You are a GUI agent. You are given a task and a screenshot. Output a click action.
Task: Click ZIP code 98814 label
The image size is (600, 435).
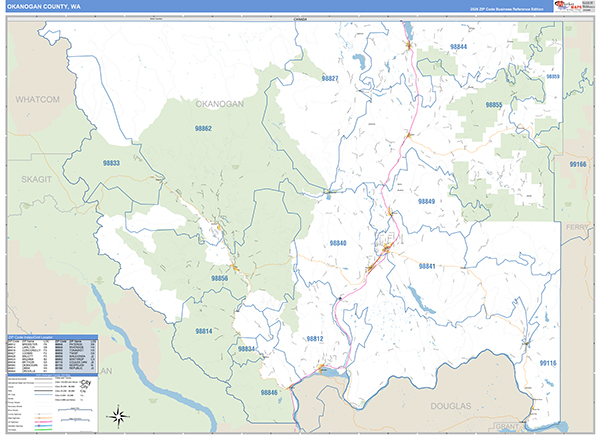(x=204, y=331)
